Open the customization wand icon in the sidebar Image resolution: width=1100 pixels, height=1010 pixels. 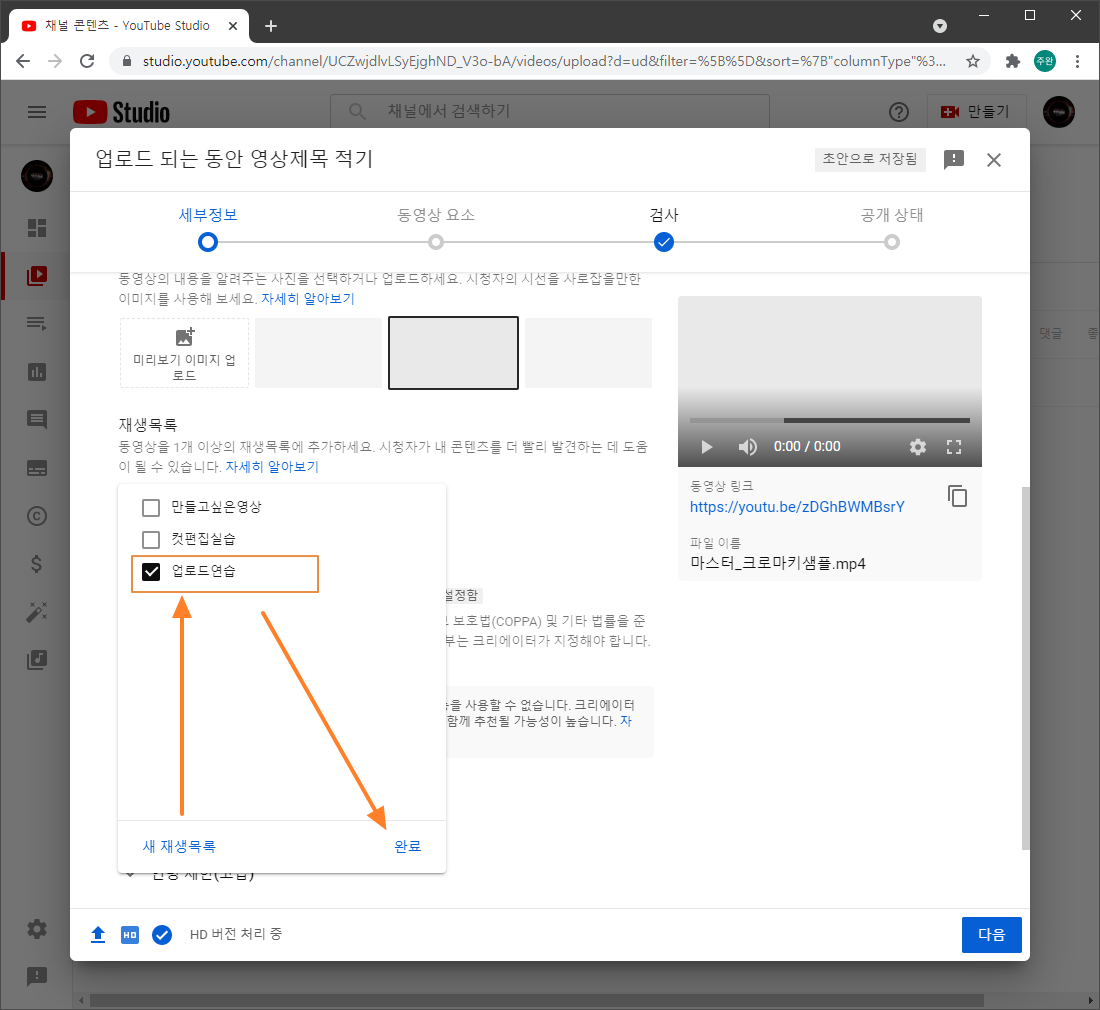tap(36, 612)
